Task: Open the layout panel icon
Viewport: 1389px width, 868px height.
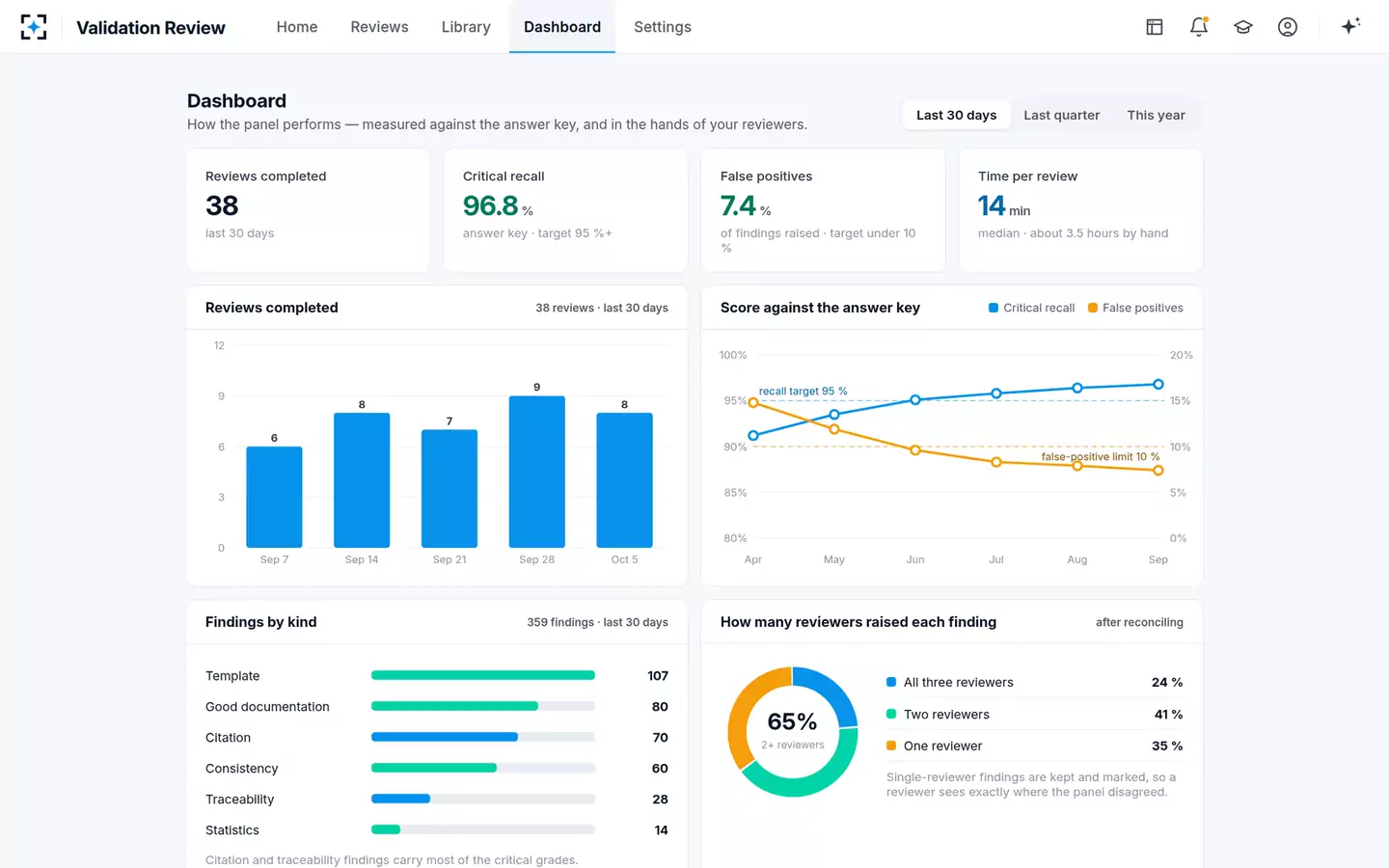Action: point(1155,27)
